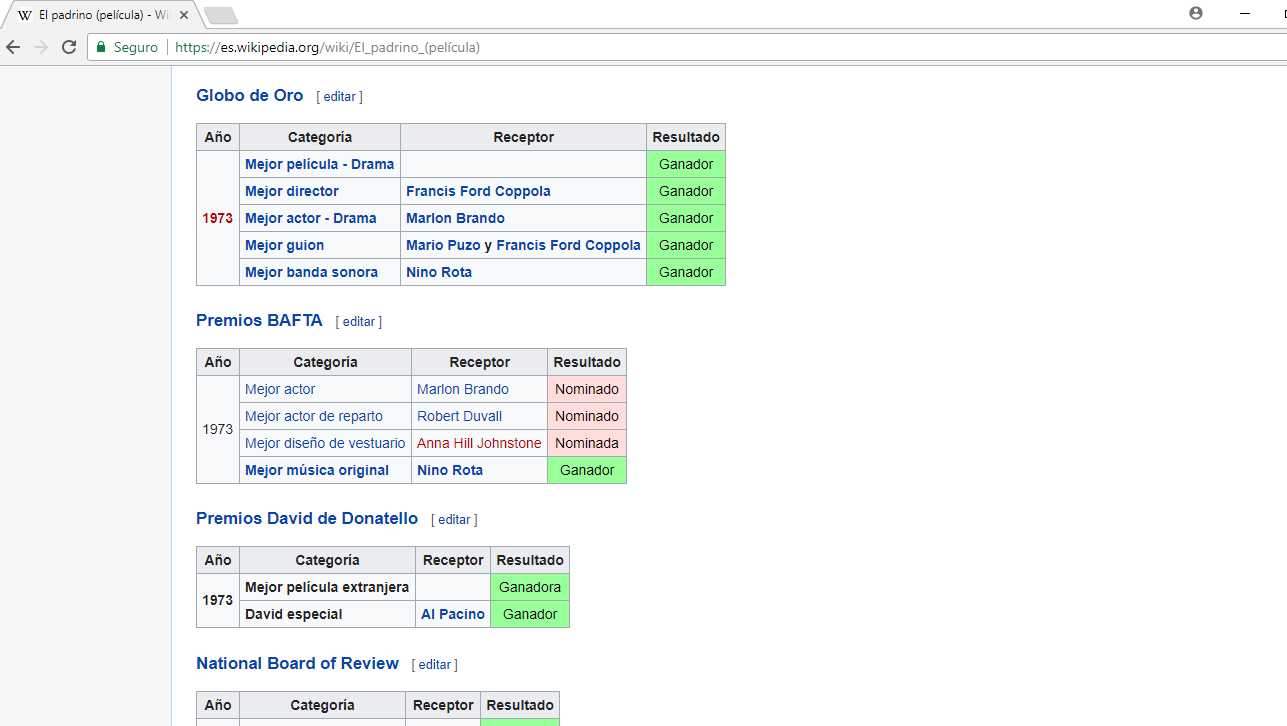Open the Chrome user profile icon
Viewport: 1287px width, 726px height.
click(1196, 13)
